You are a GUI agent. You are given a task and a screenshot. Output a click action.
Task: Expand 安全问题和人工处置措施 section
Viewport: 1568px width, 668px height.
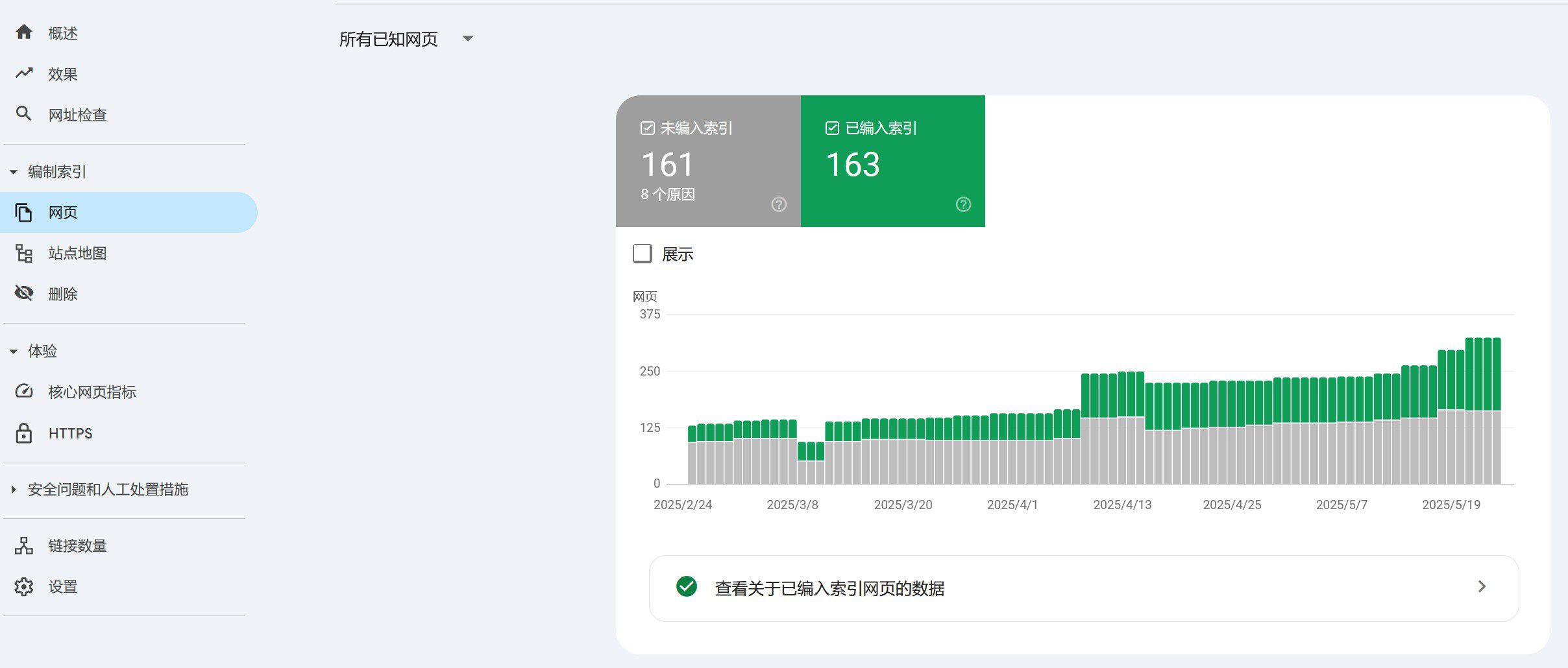pos(14,490)
